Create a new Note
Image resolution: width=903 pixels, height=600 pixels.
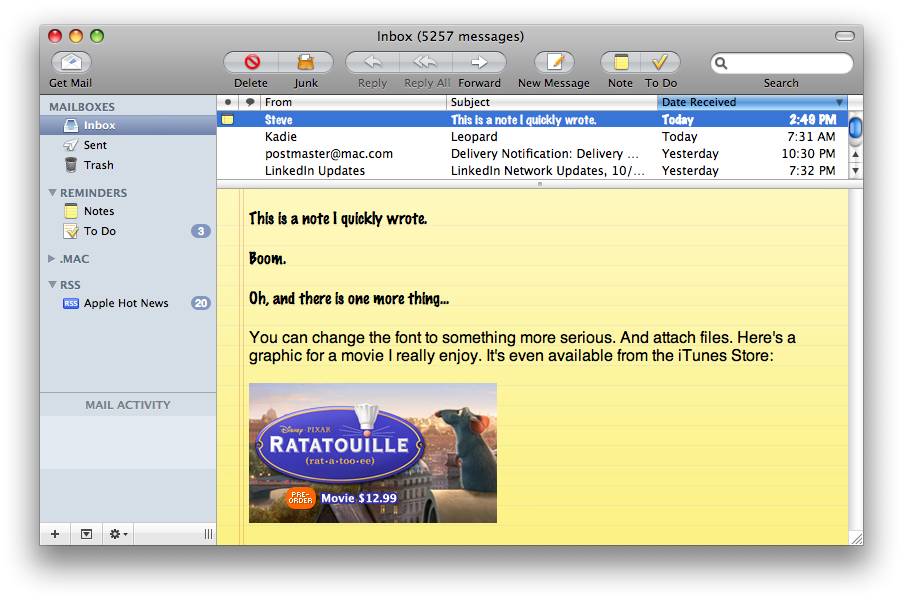(x=621, y=62)
